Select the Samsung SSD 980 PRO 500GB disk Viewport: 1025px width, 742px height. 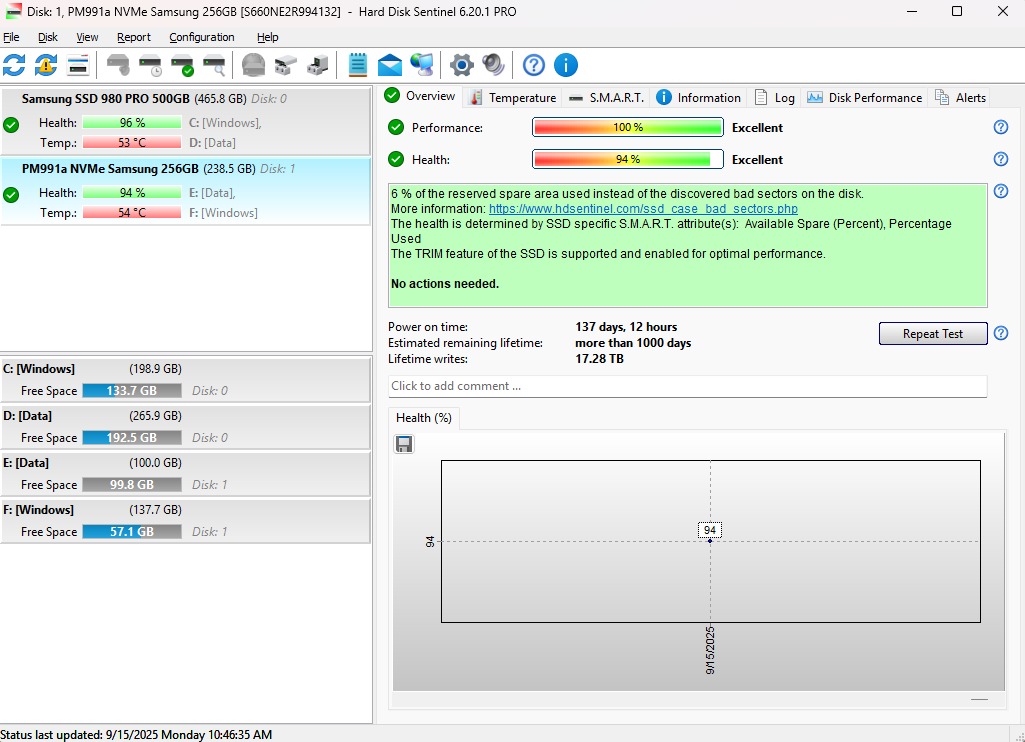pyautogui.click(x=186, y=120)
